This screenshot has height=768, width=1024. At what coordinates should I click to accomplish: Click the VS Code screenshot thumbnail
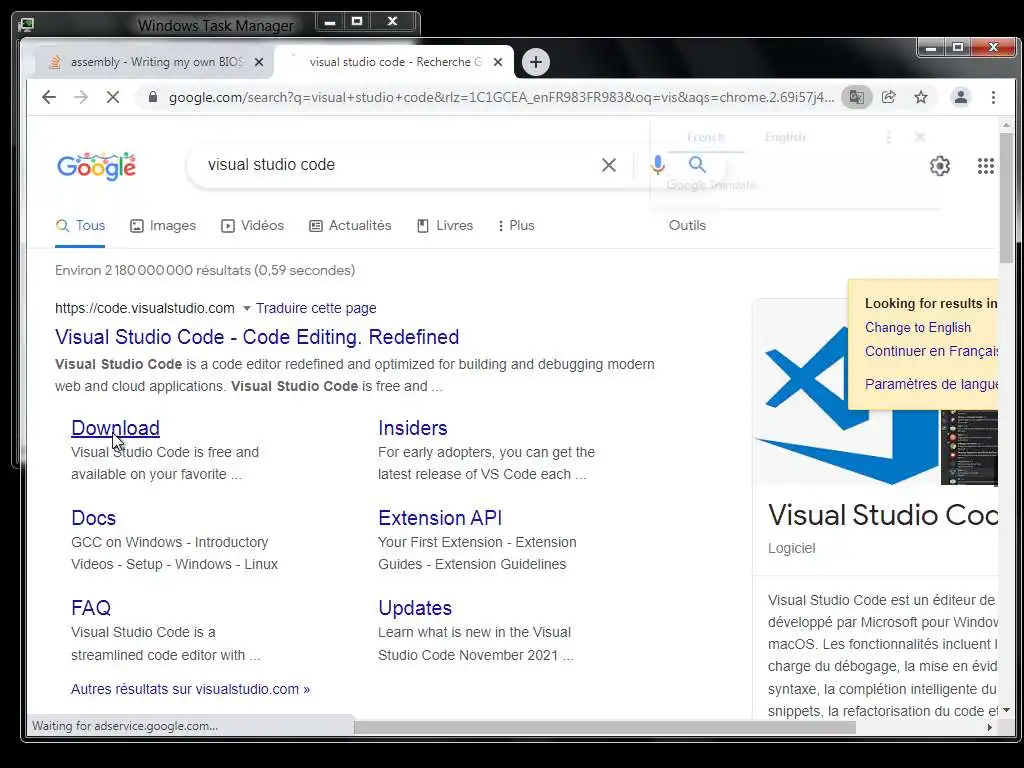pyautogui.click(x=969, y=447)
